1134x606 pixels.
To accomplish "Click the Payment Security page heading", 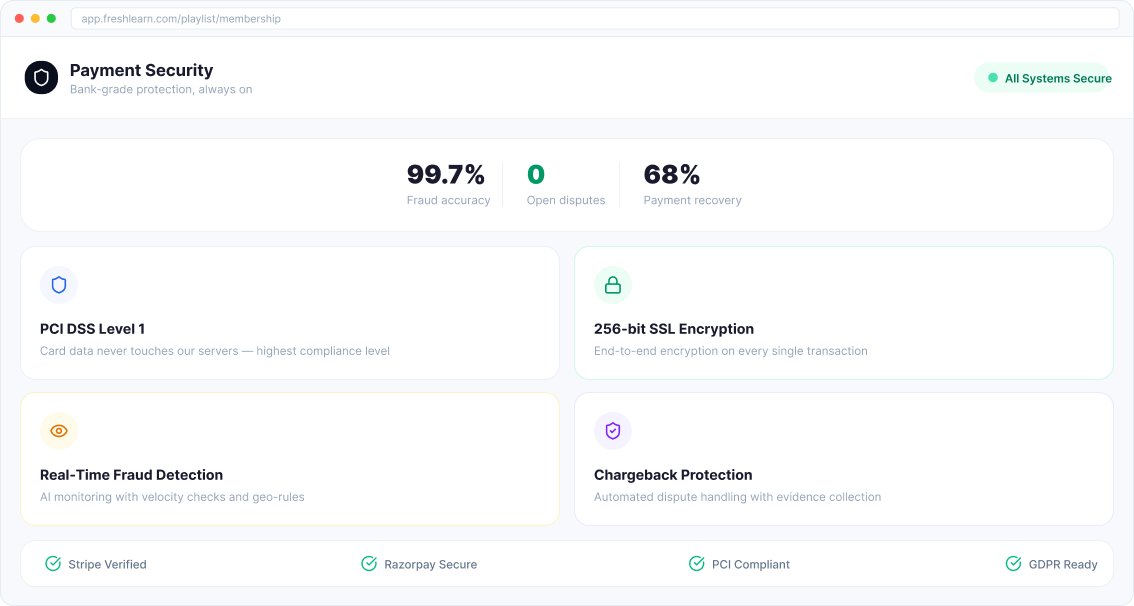I will pyautogui.click(x=141, y=70).
